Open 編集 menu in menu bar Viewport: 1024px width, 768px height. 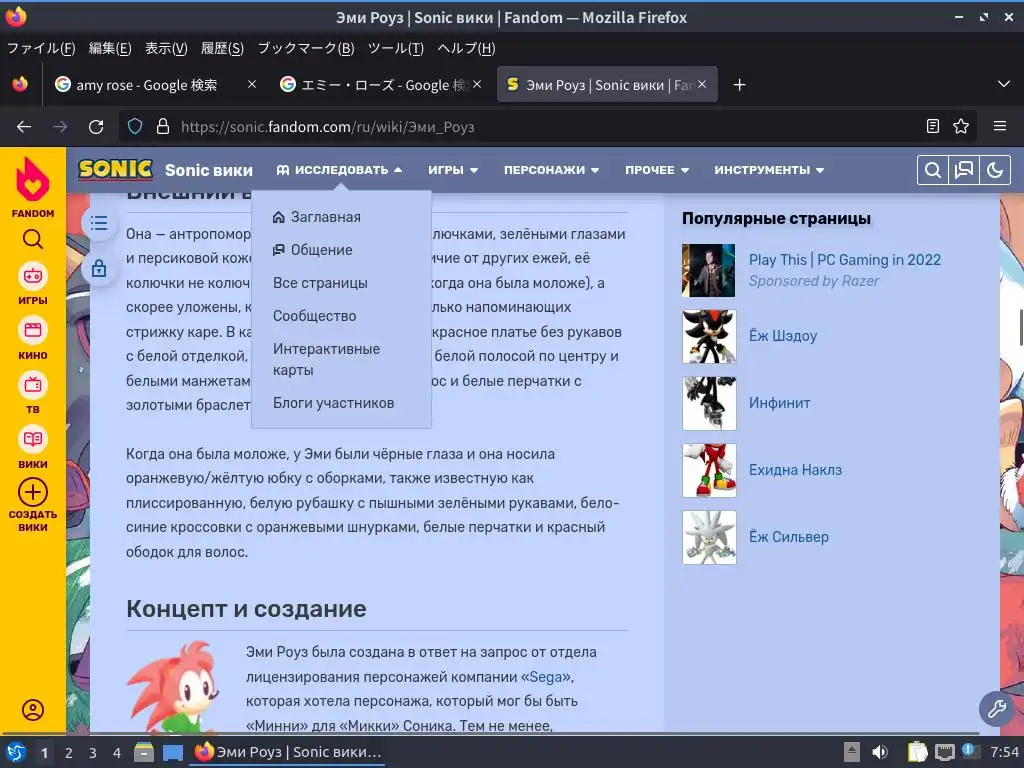click(110, 48)
